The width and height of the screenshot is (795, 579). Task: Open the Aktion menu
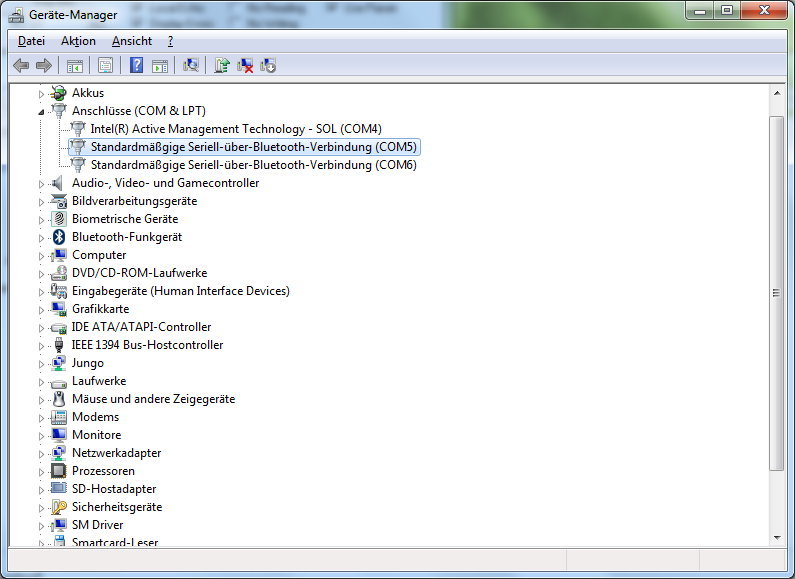coord(78,41)
